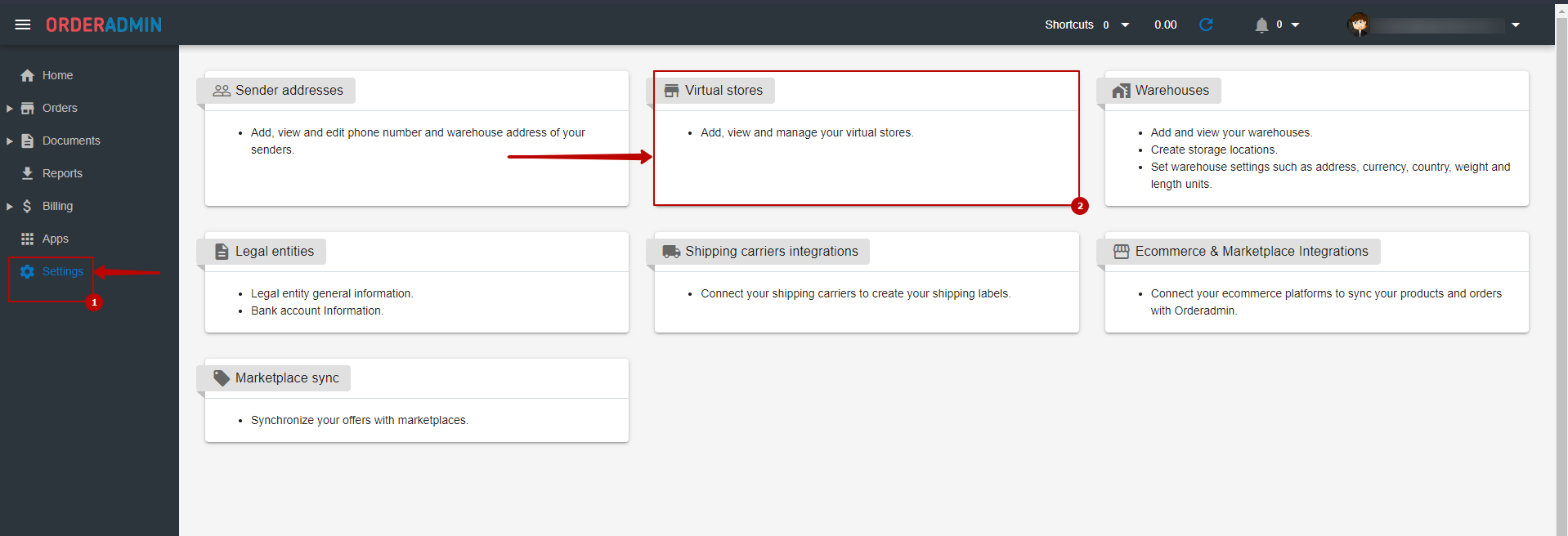Image resolution: width=1568 pixels, height=536 pixels.
Task: Expand the Billing submenu arrow
Action: point(10,206)
